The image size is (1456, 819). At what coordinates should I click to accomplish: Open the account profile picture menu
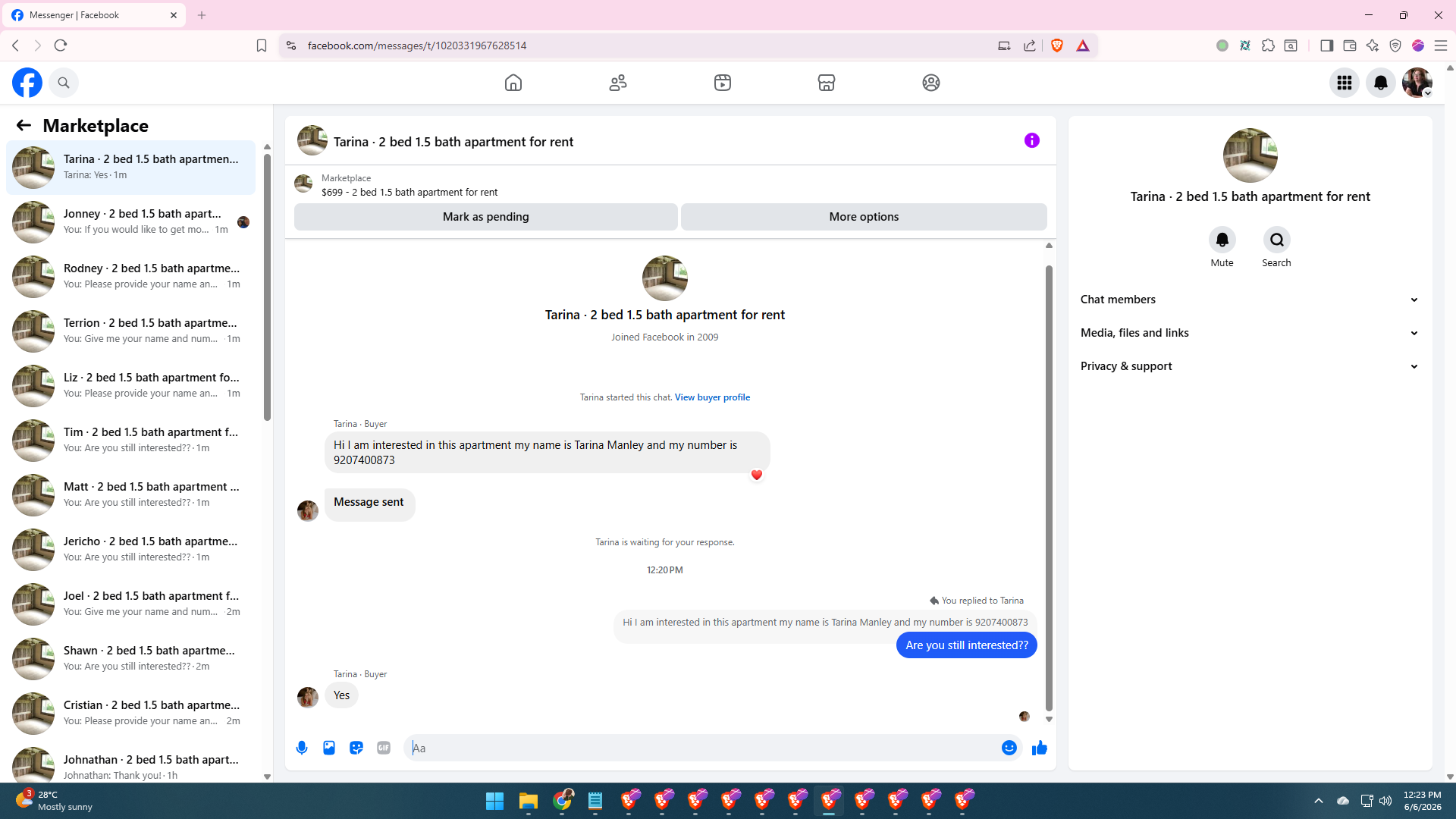point(1417,83)
